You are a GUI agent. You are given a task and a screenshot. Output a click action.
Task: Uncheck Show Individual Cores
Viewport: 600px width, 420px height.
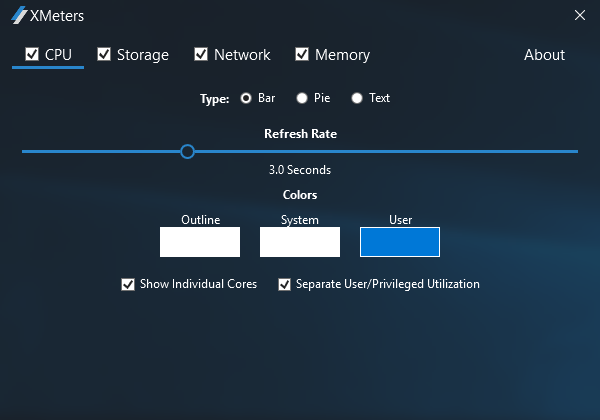[128, 284]
